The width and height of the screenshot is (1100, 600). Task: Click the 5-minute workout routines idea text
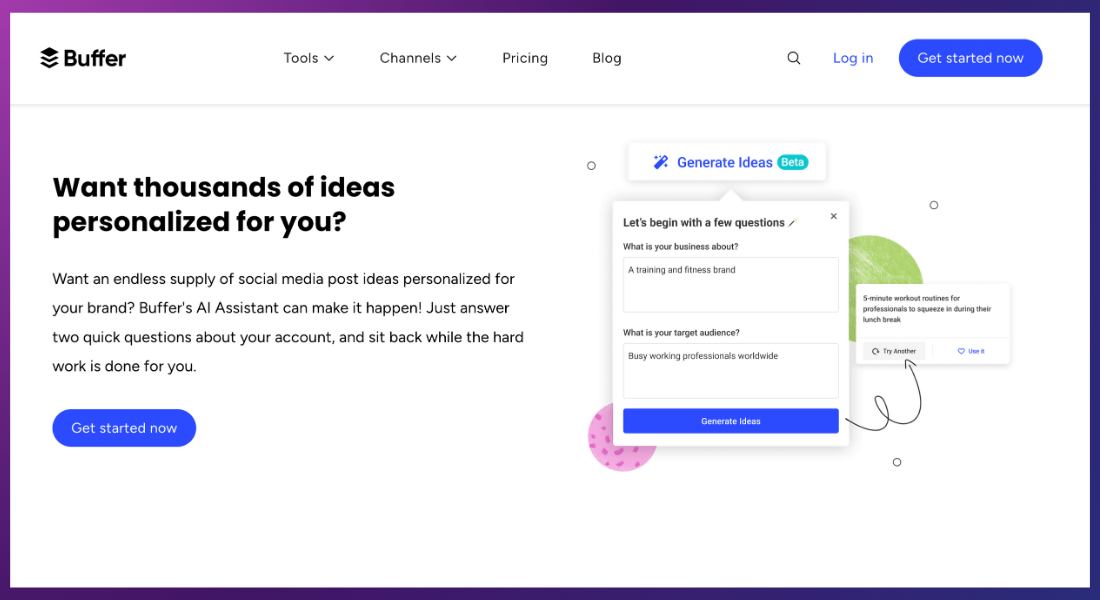[927, 309]
